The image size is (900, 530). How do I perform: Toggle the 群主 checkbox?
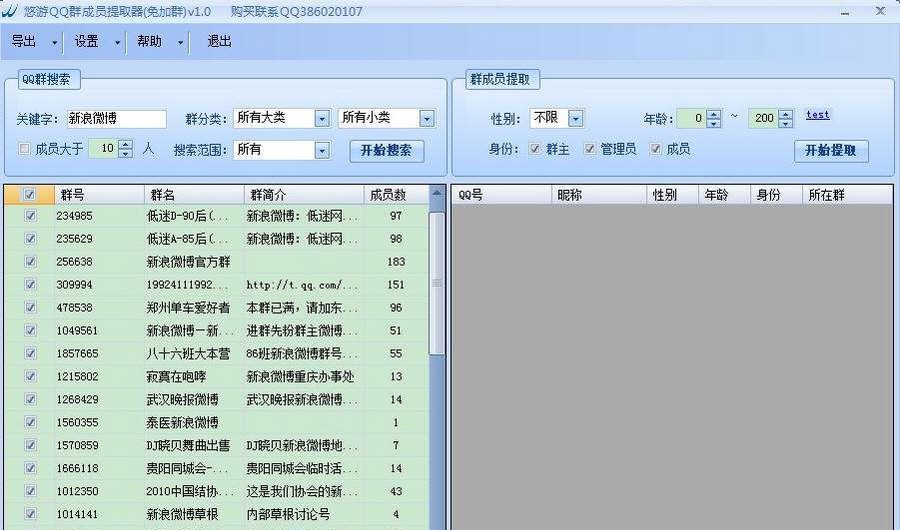click(x=534, y=149)
